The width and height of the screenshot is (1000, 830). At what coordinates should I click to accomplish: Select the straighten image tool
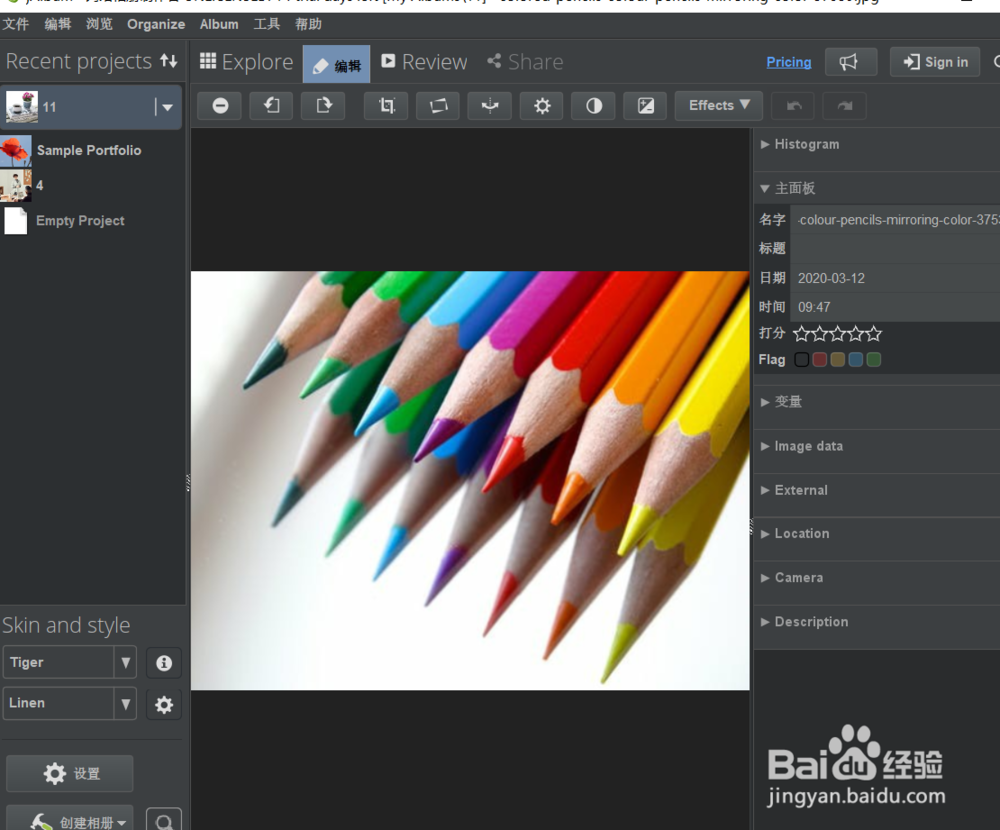[438, 106]
